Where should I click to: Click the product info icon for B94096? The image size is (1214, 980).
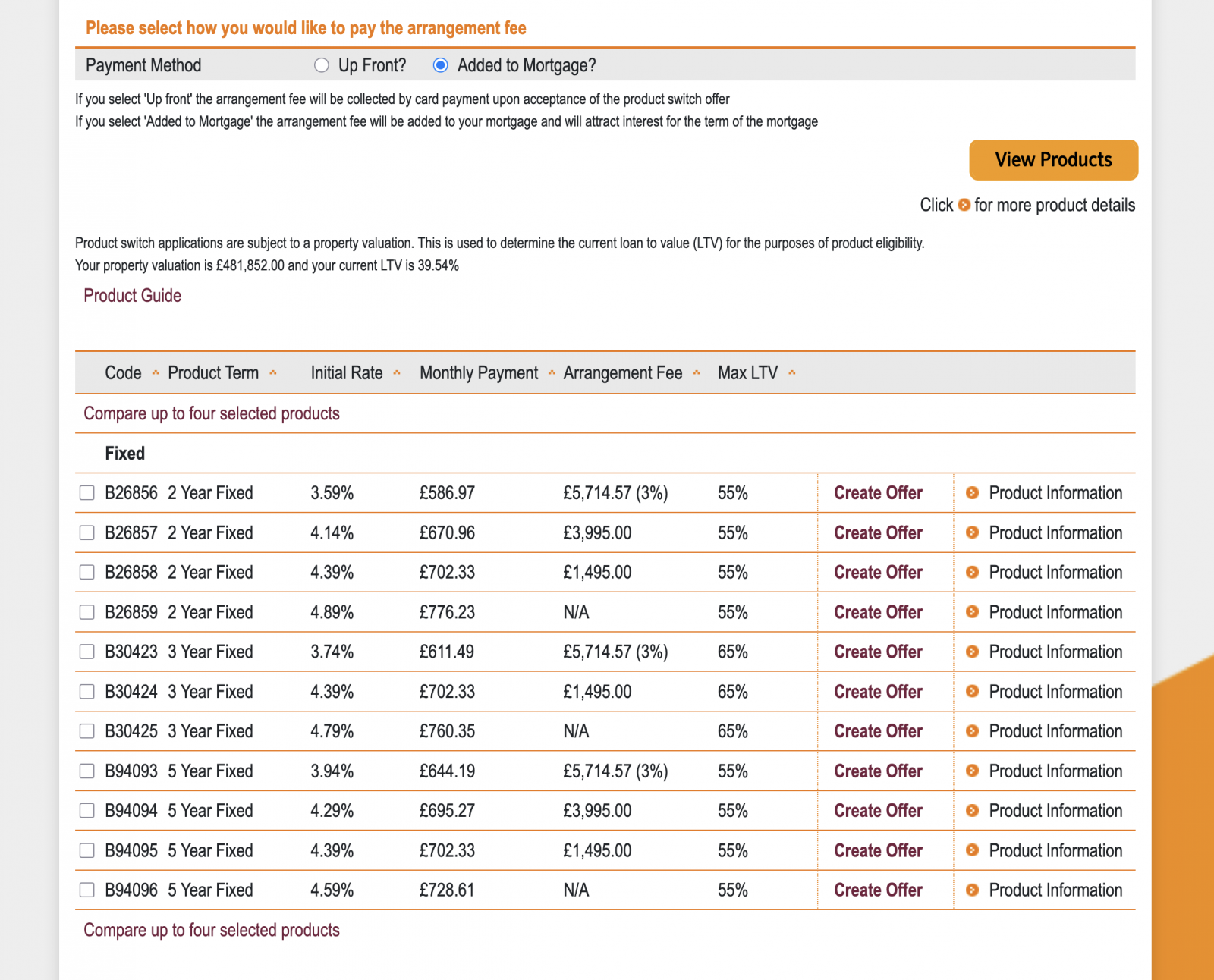click(972, 890)
